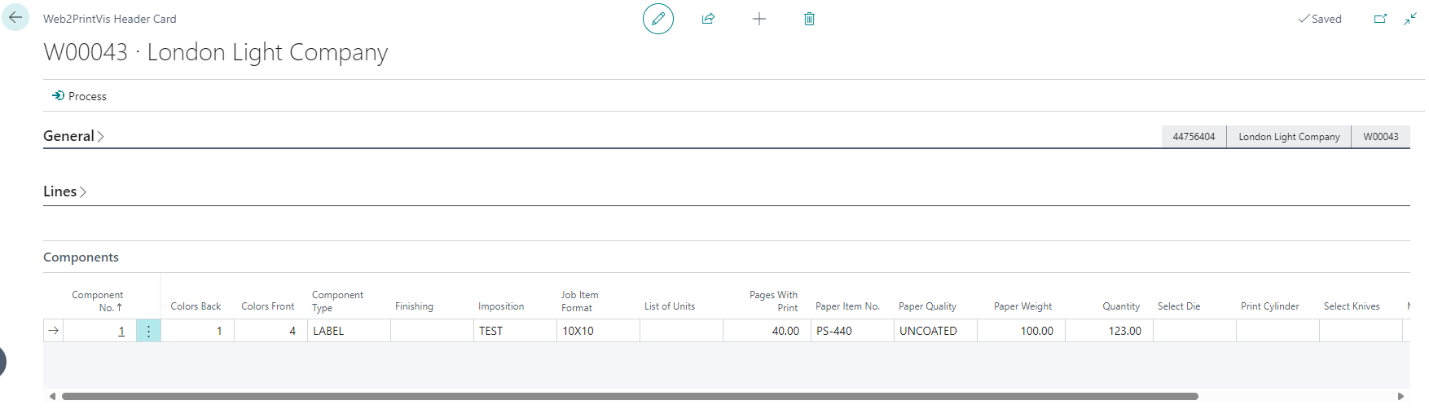Click the plus new record icon

tap(759, 19)
